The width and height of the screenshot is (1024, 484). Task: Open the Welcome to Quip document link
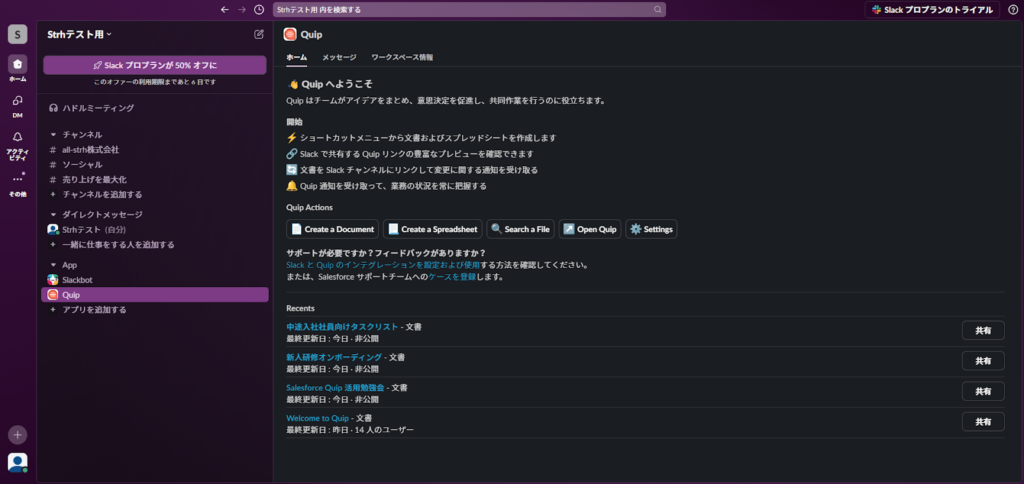point(317,418)
